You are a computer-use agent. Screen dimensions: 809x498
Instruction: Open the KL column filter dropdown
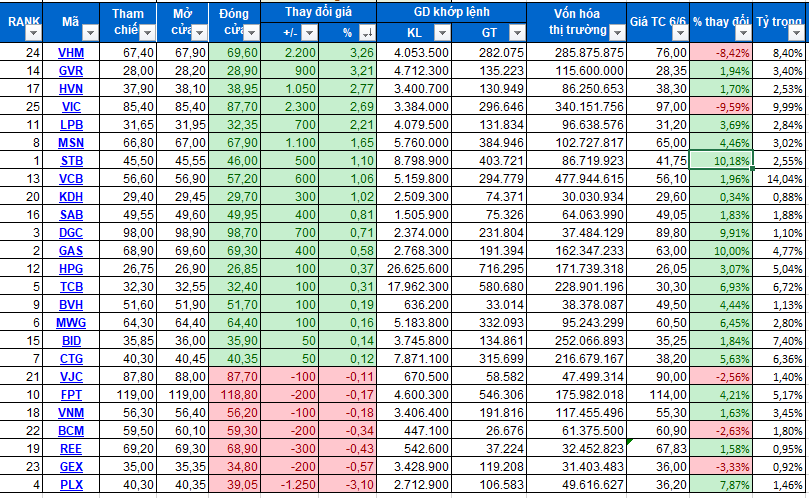click(x=442, y=33)
